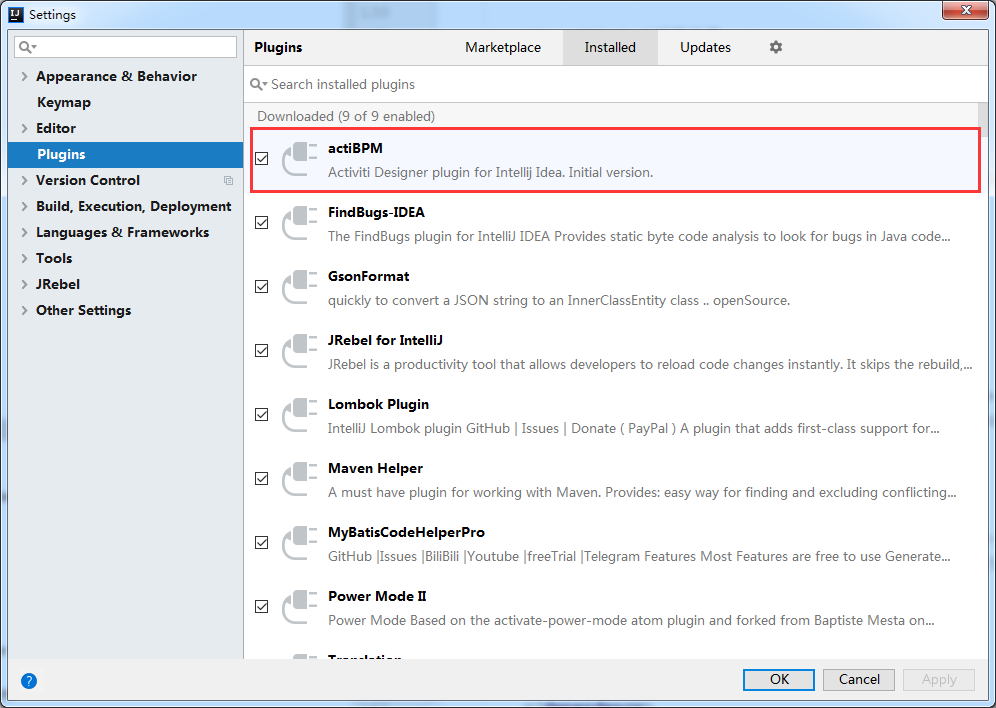
Task: Expand the Other Settings node
Action: coord(24,311)
